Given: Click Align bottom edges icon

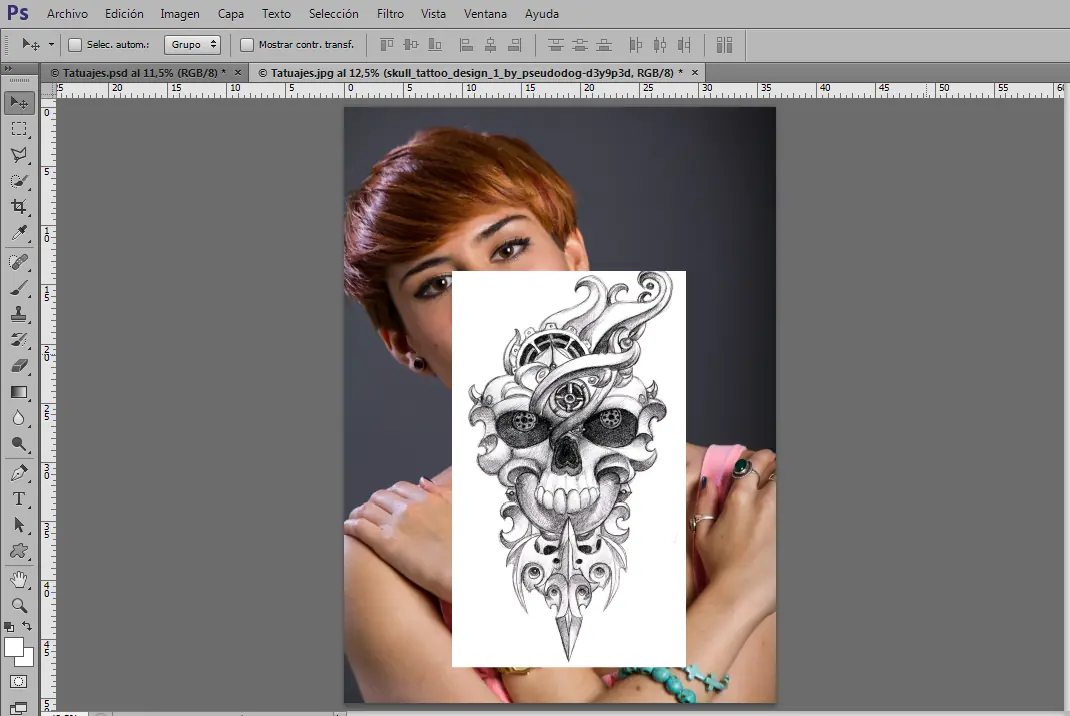Looking at the screenshot, I should point(435,45).
